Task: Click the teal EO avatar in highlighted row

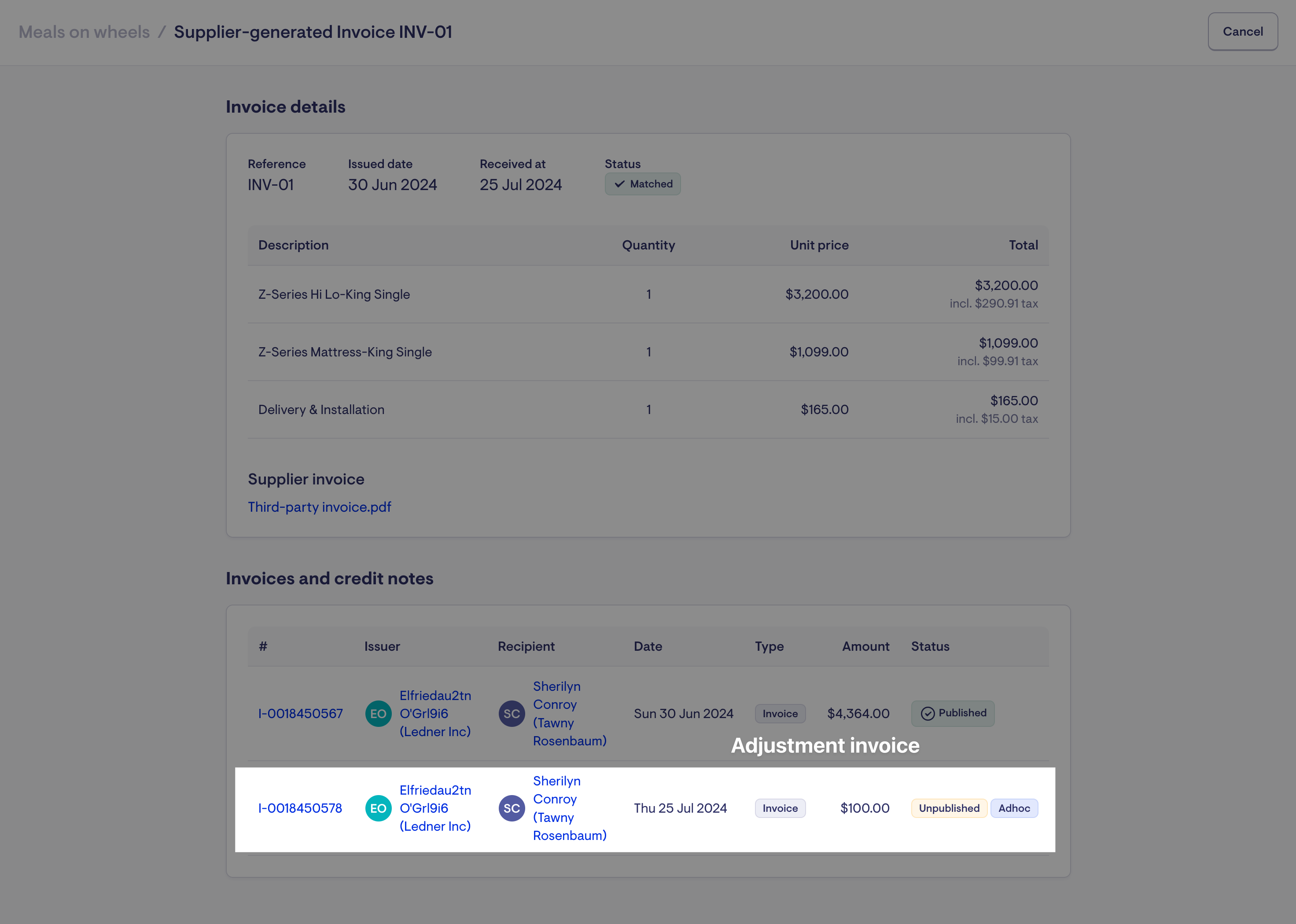Action: (x=378, y=808)
